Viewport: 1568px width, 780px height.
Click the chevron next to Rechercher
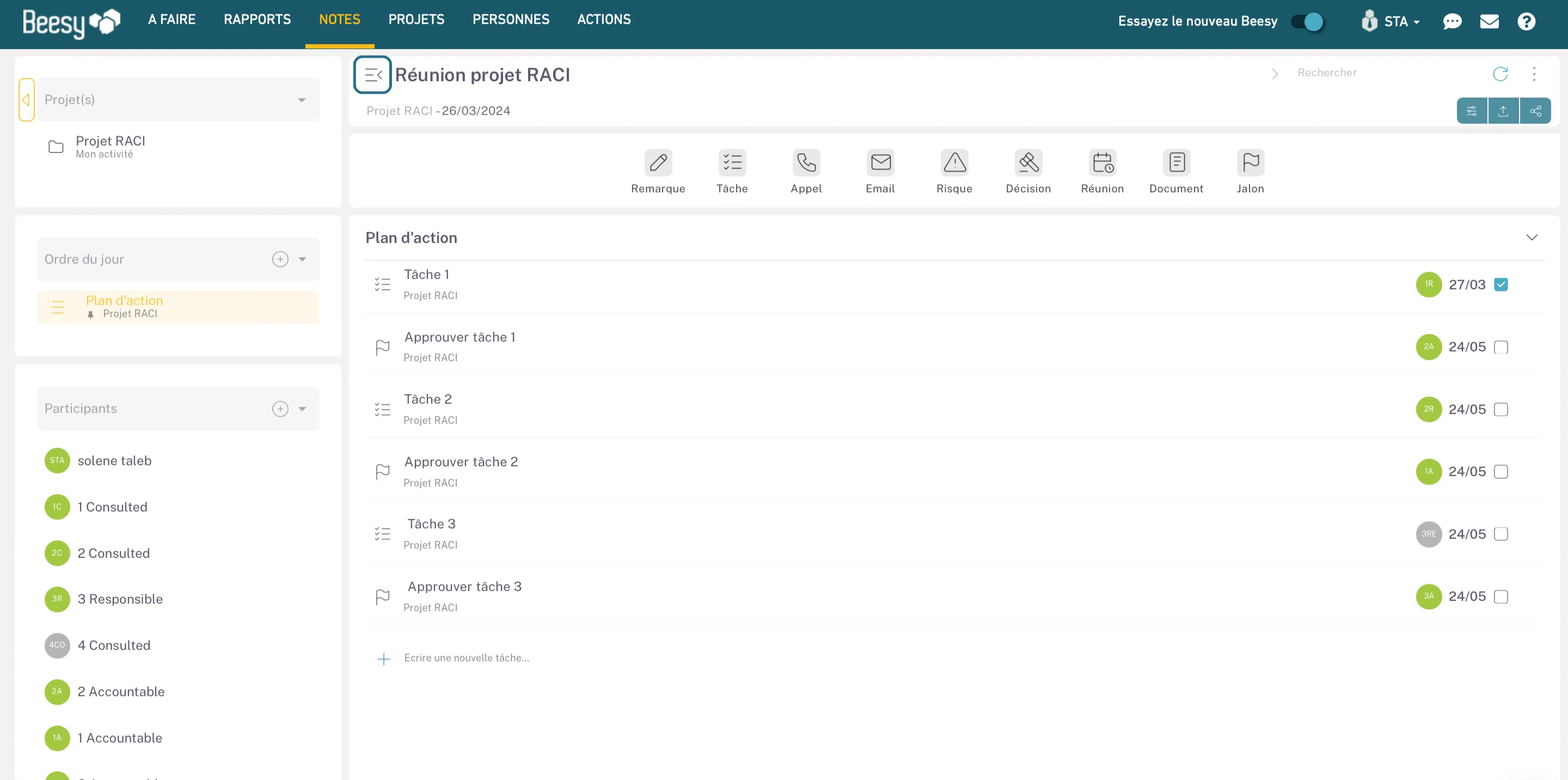click(x=1275, y=74)
